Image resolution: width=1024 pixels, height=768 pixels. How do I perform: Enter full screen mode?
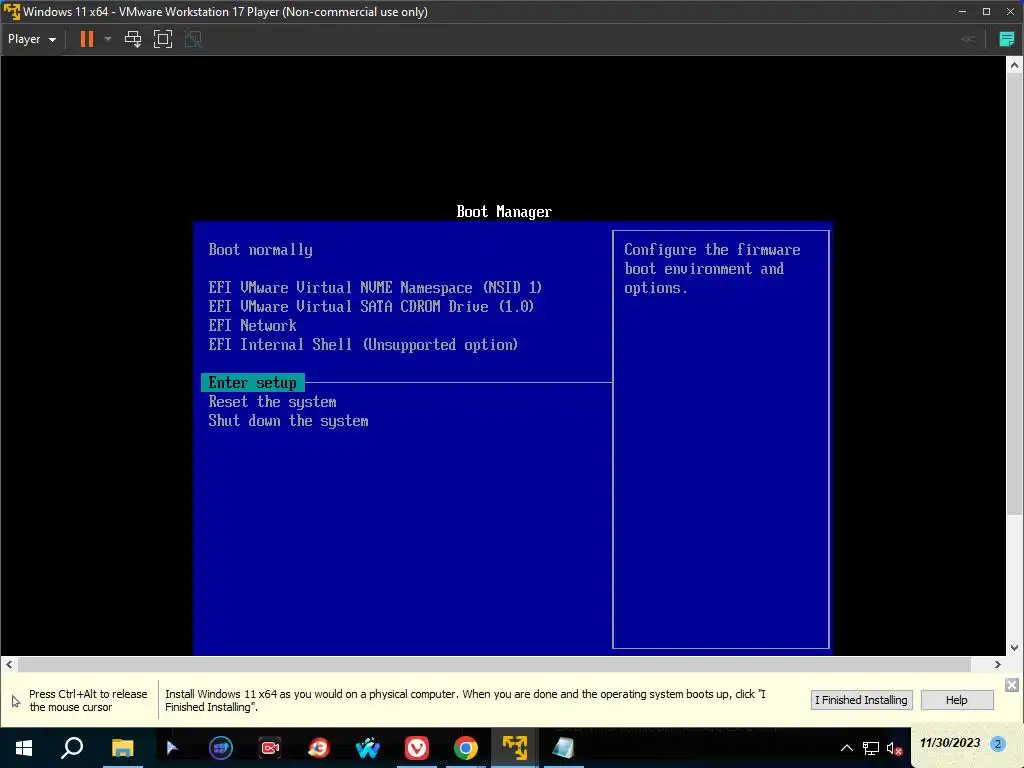(163, 39)
